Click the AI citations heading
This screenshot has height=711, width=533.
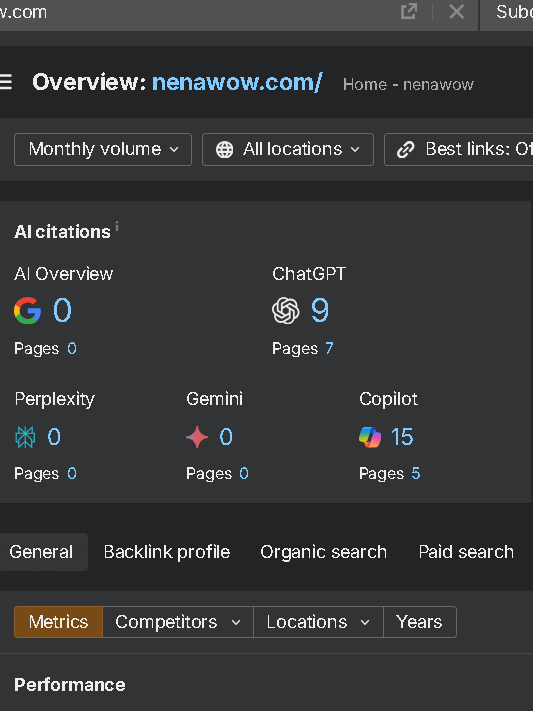pyautogui.click(x=62, y=232)
